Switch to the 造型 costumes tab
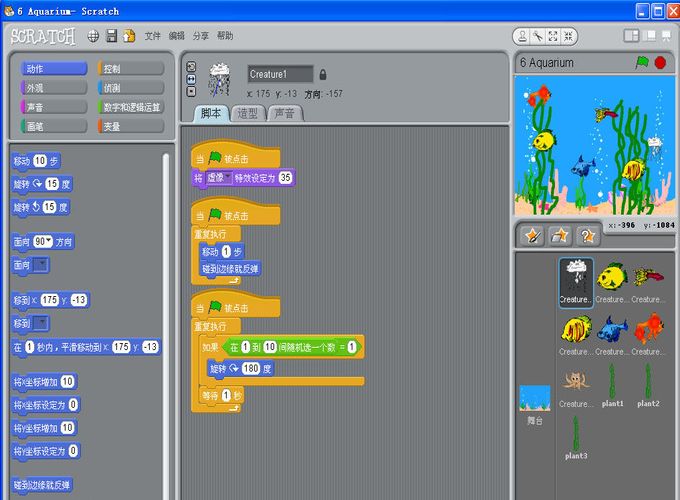This screenshot has width=680, height=500. click(248, 113)
